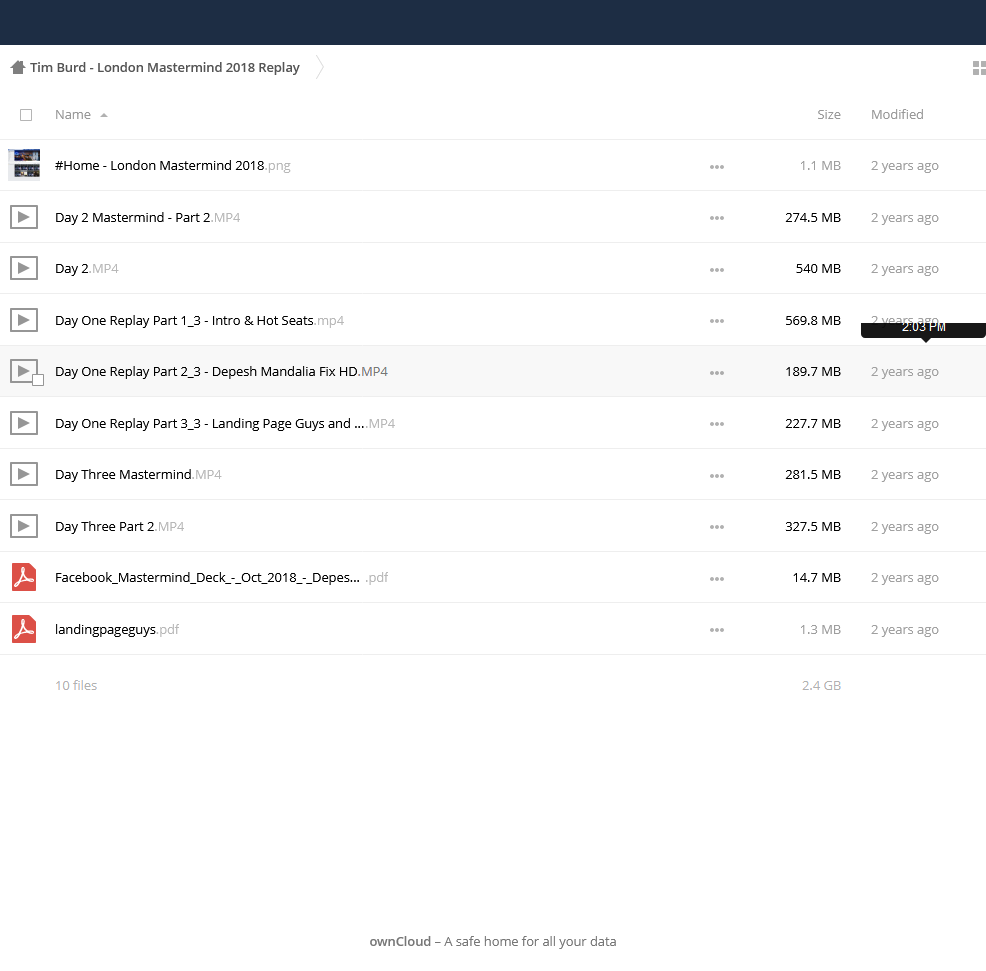Toggle the select all files checkbox
Image resolution: width=986 pixels, height=971 pixels.
tap(26, 115)
